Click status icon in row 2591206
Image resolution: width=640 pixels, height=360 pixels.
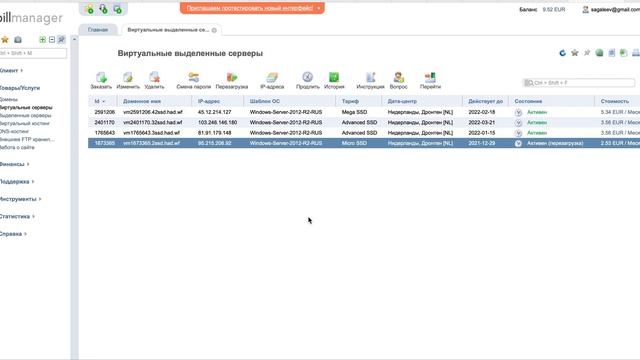[x=518, y=112]
